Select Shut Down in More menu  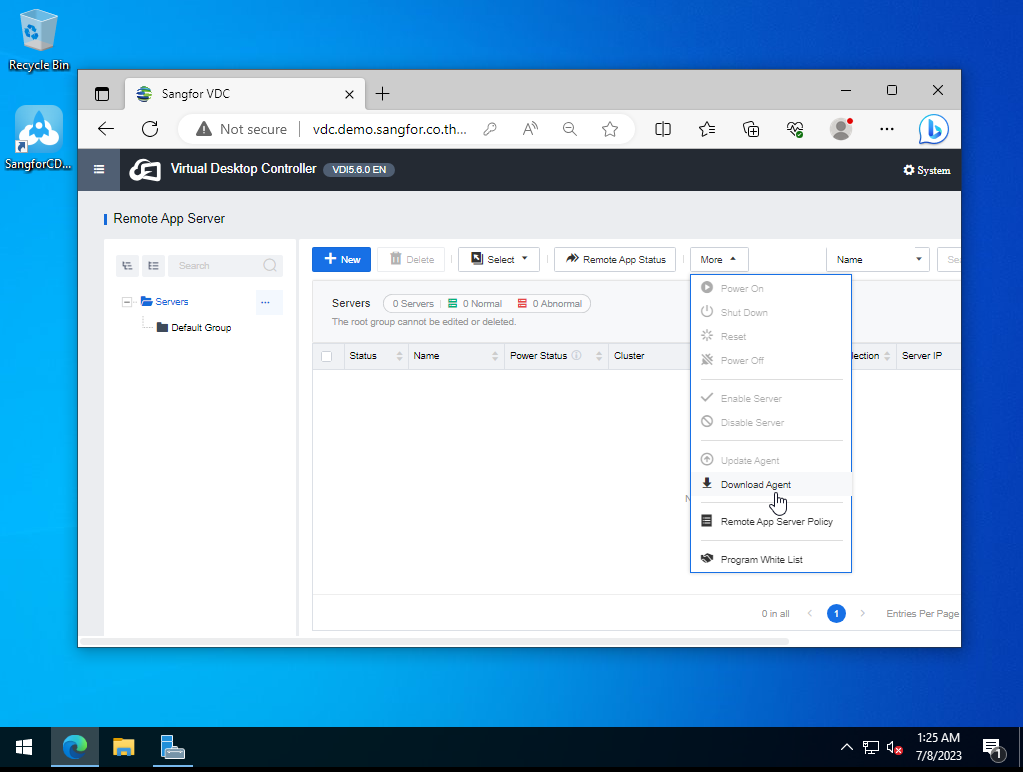[x=771, y=313]
